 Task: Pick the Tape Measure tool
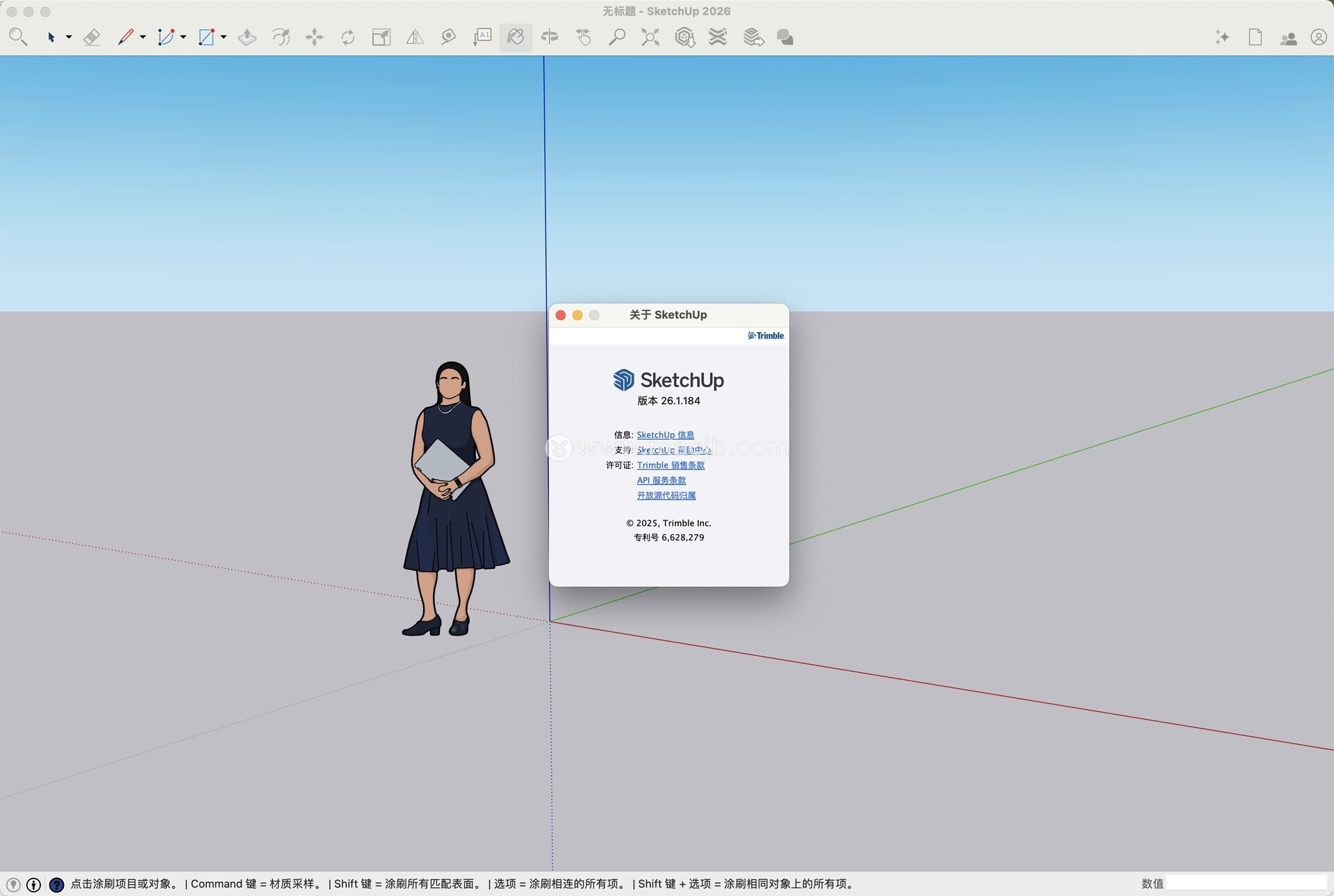(448, 37)
